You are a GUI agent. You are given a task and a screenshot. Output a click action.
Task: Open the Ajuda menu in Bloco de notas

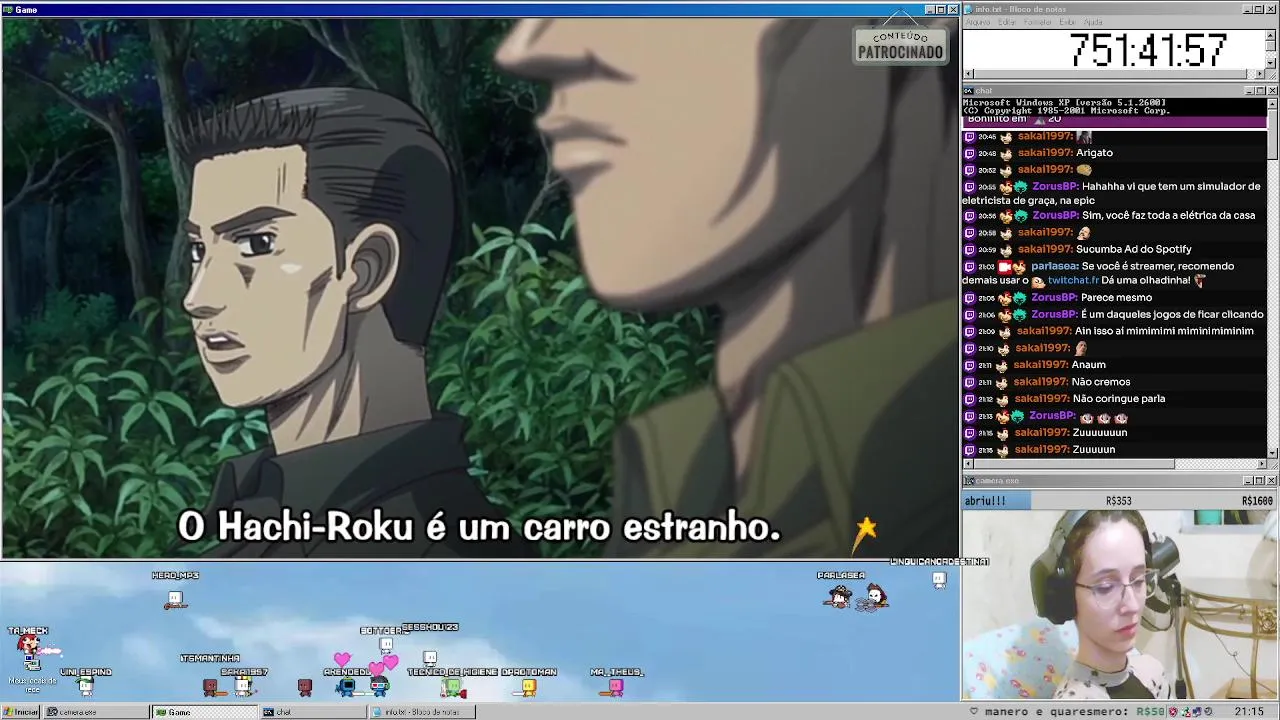click(x=1093, y=22)
